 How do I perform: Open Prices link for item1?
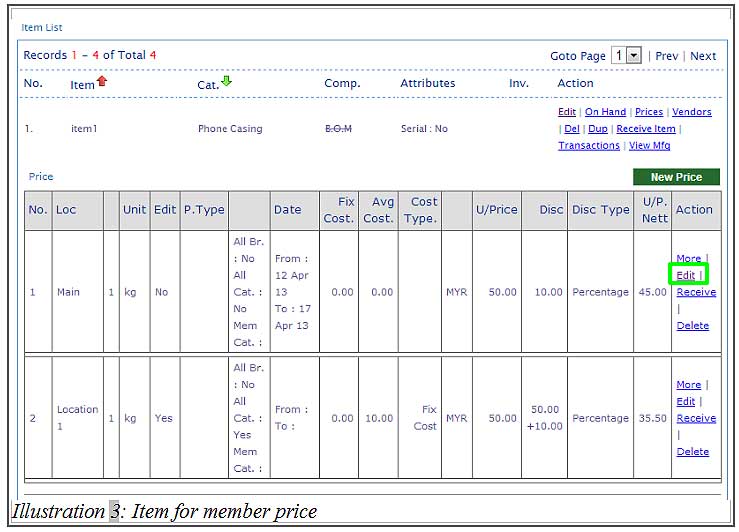(x=649, y=112)
